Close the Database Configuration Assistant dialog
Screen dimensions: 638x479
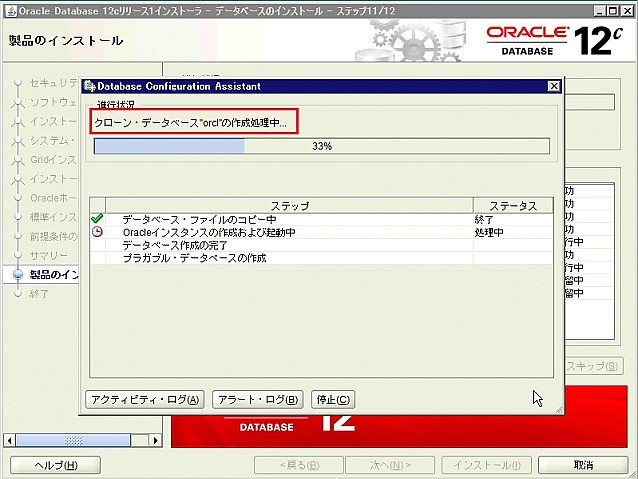[x=554, y=86]
